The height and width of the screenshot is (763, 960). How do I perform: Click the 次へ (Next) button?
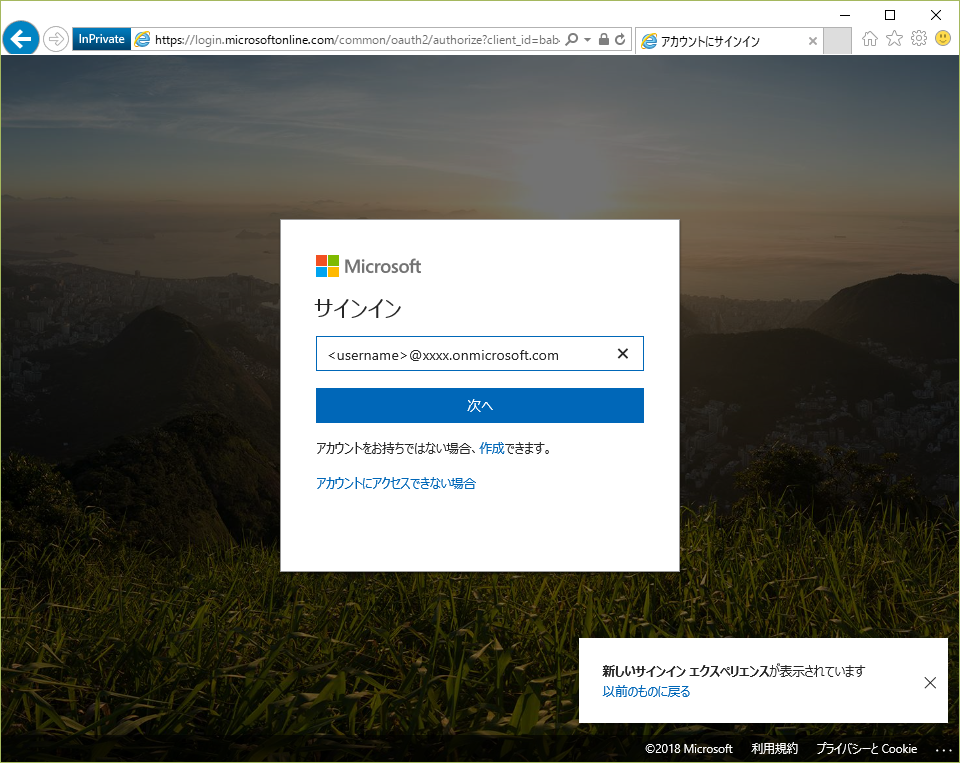click(479, 405)
